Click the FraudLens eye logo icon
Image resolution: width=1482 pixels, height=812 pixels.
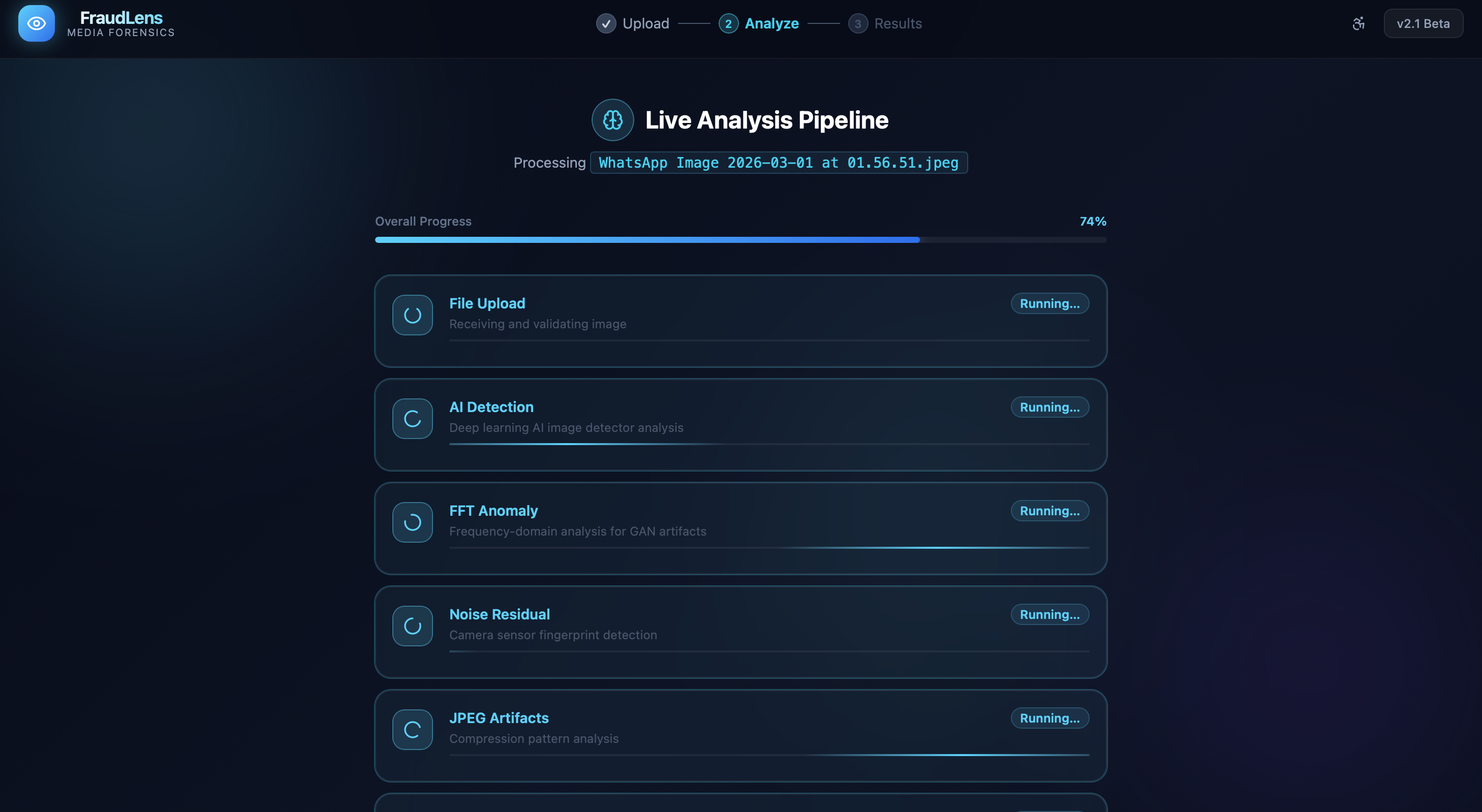pos(36,23)
